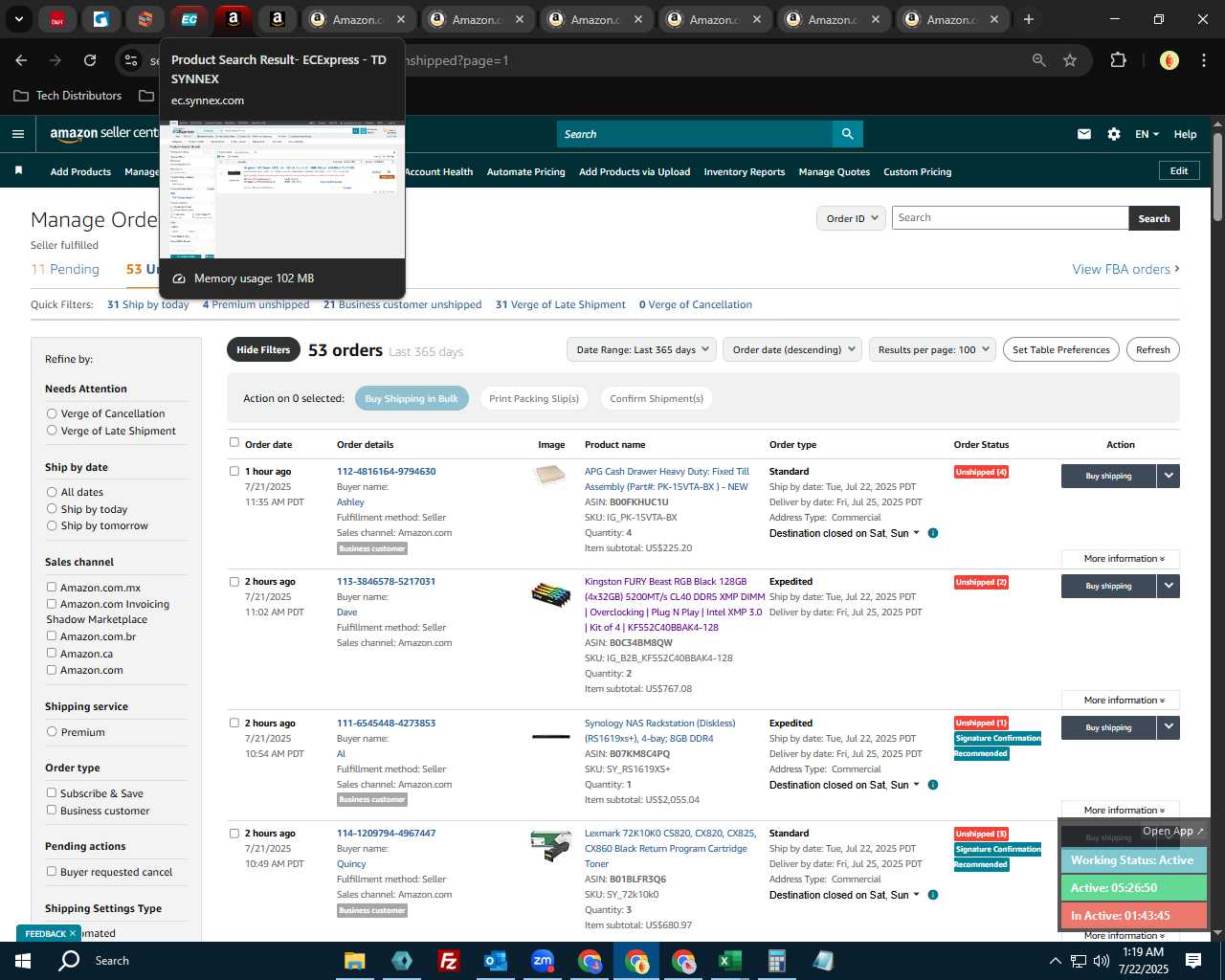Open the Seller Central settings gear
The image size is (1225, 980).
[x=1114, y=134]
